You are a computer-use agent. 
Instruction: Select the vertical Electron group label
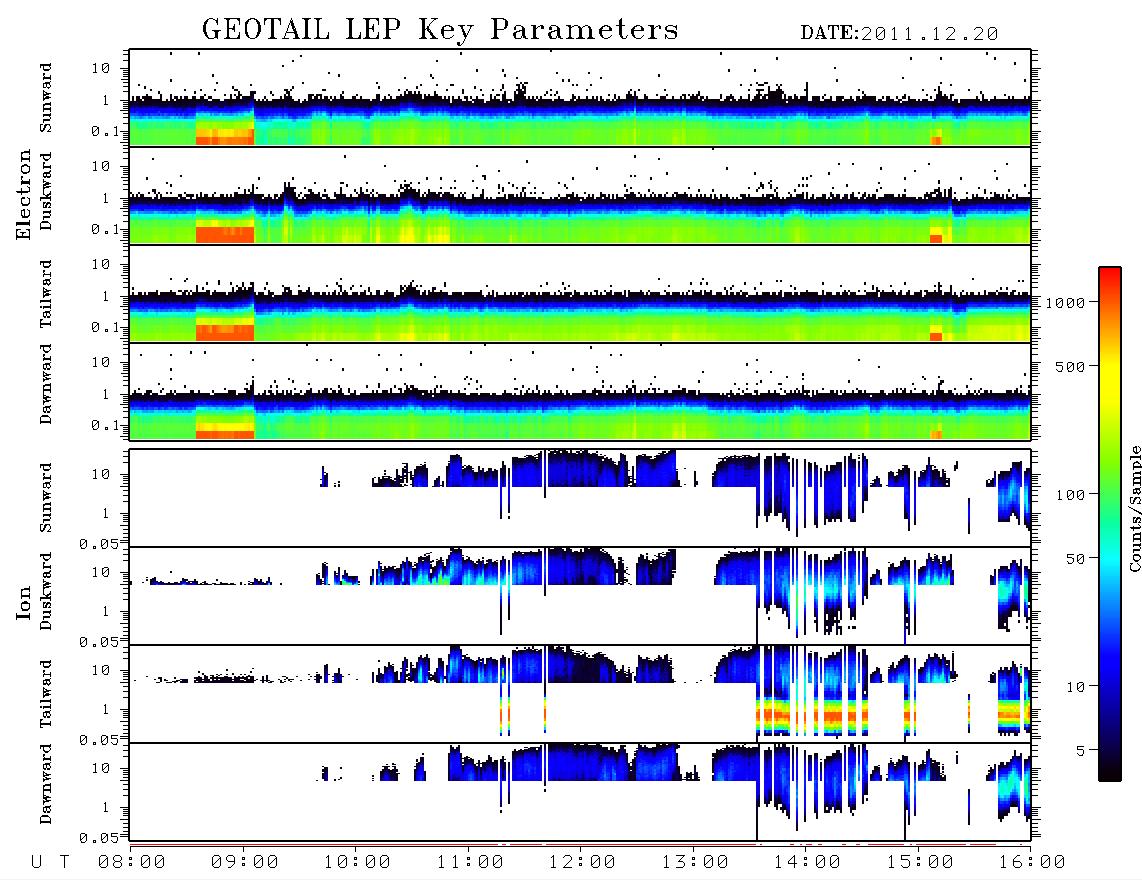[x=23, y=194]
